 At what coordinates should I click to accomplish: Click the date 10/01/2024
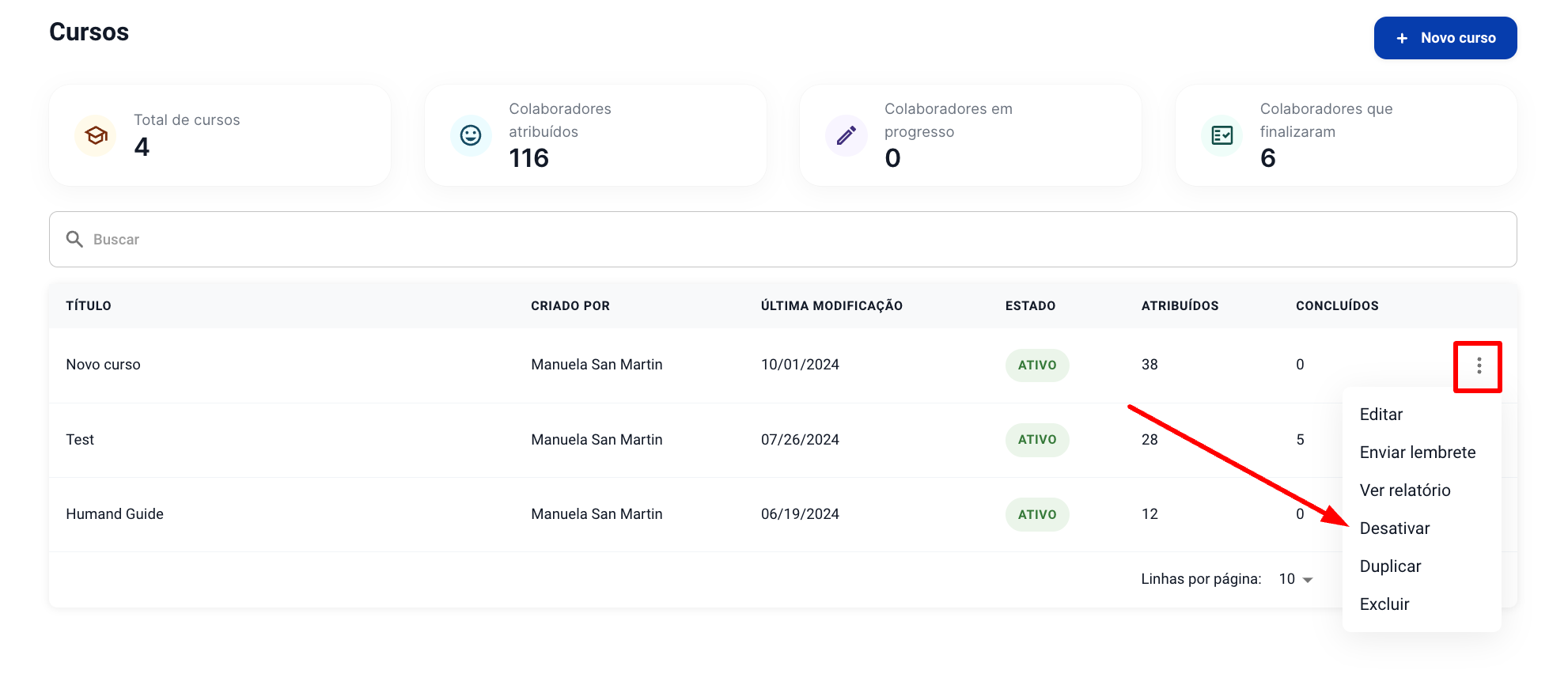point(800,365)
